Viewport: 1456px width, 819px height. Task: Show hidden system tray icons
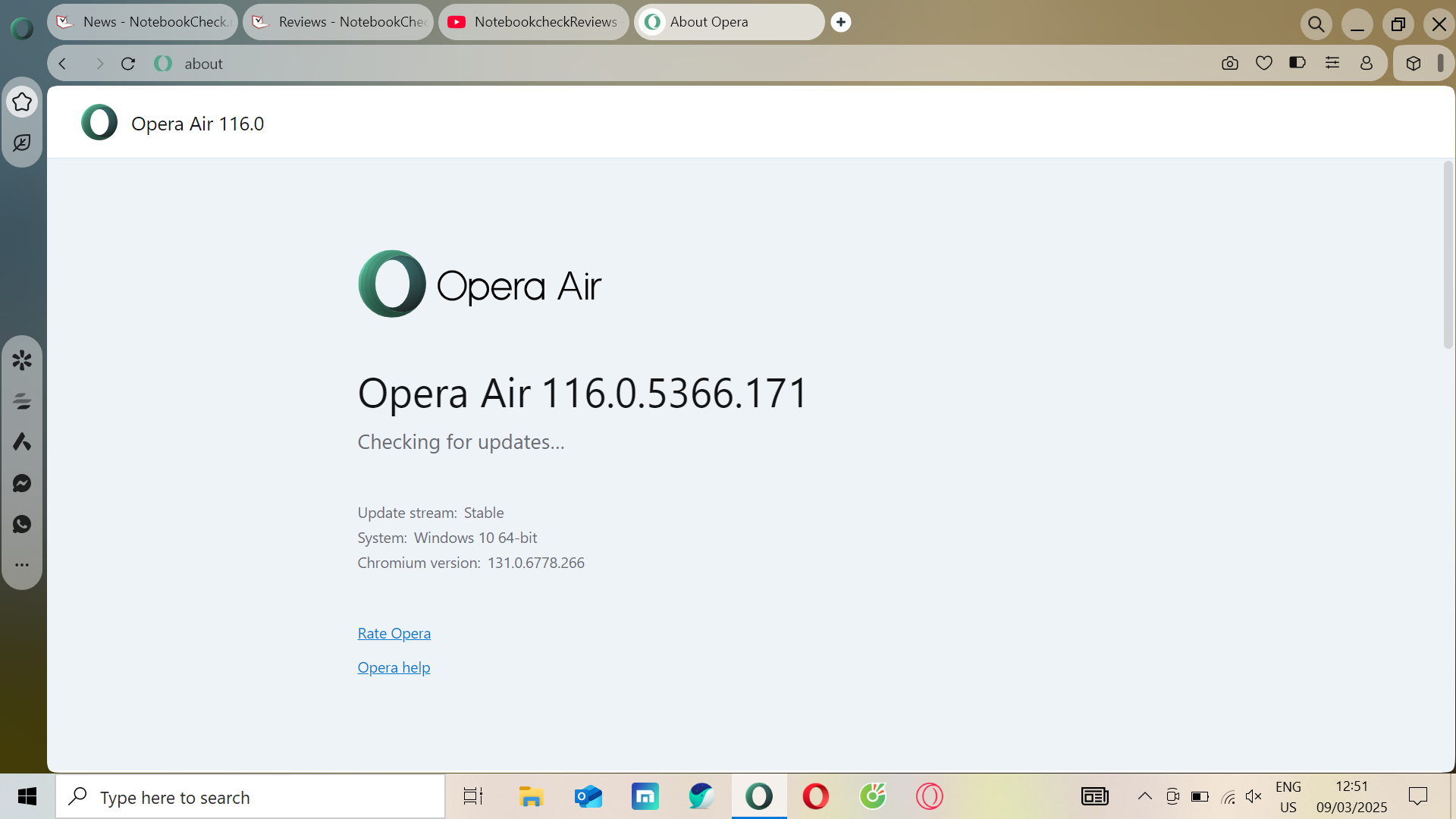[x=1145, y=796]
